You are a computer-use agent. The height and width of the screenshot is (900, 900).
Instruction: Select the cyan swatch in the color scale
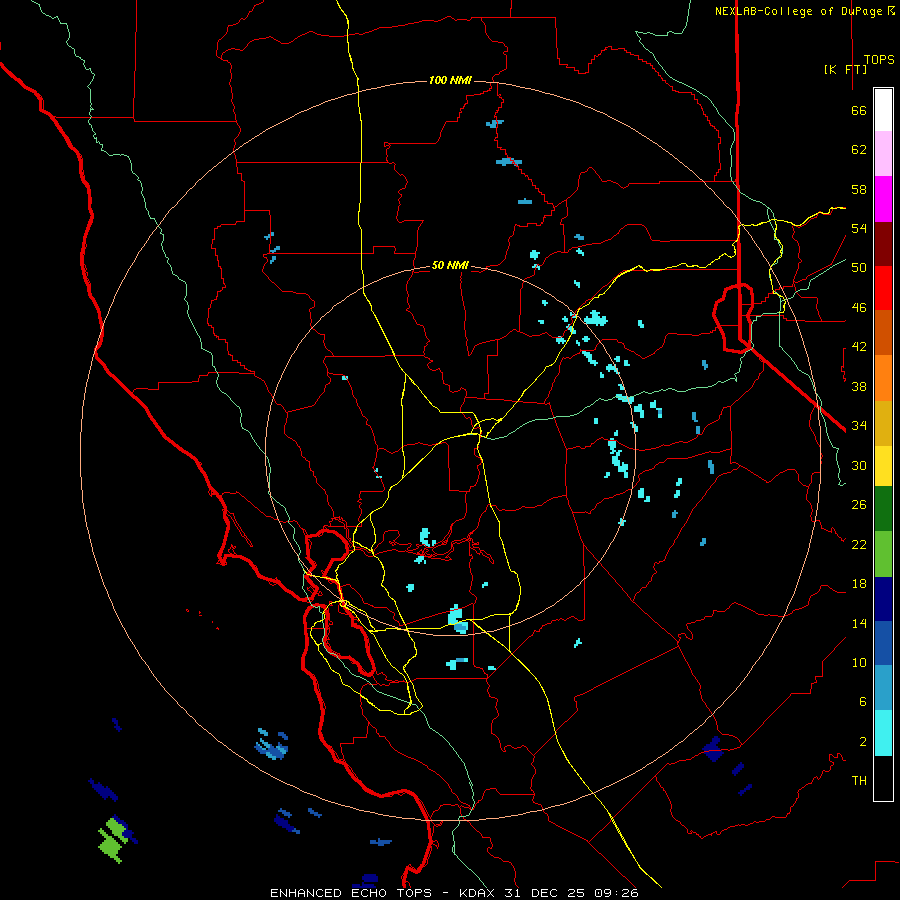click(x=883, y=733)
